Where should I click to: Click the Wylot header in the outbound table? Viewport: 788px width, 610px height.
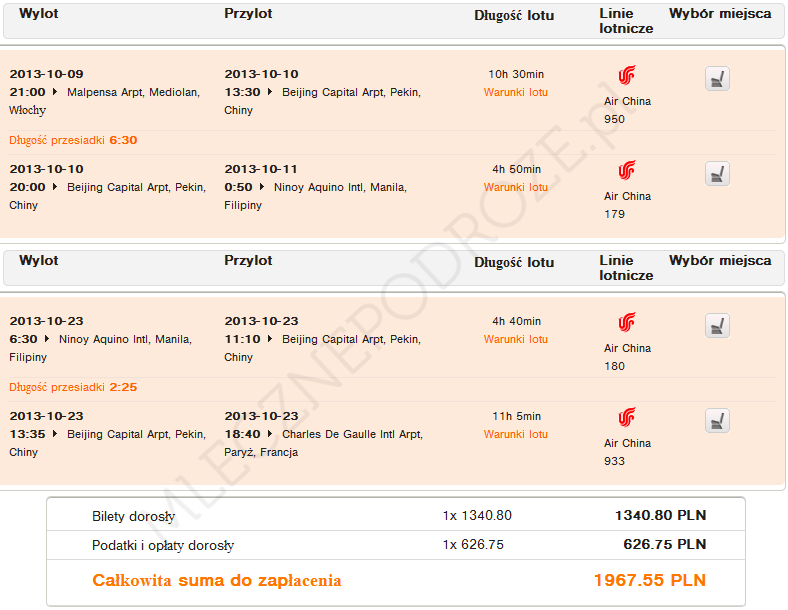pos(38,14)
